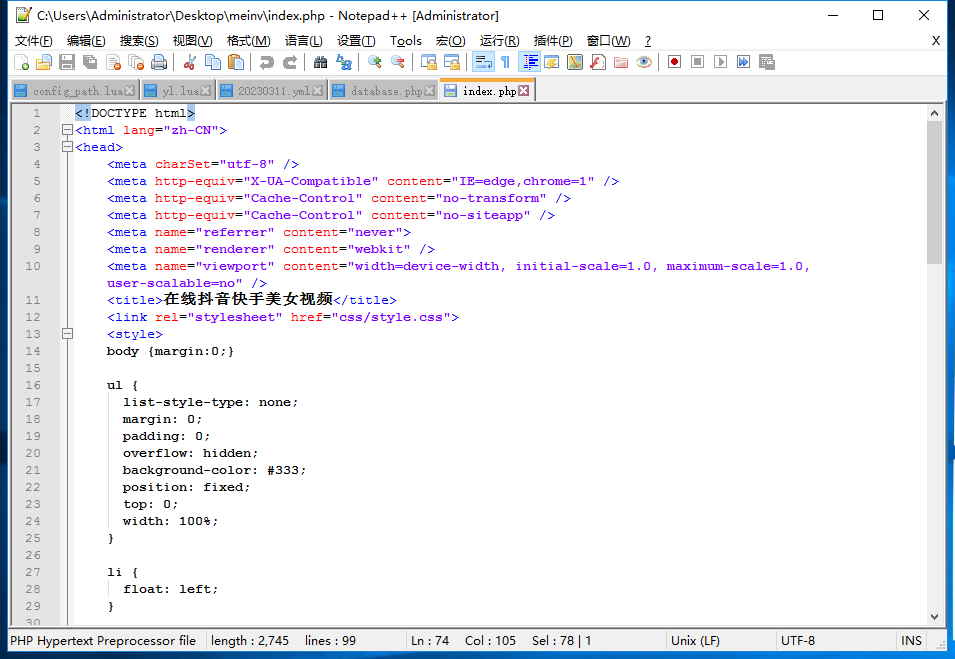Click the vertical scrollbar down arrow
This screenshot has width=955, height=659.
click(934, 617)
